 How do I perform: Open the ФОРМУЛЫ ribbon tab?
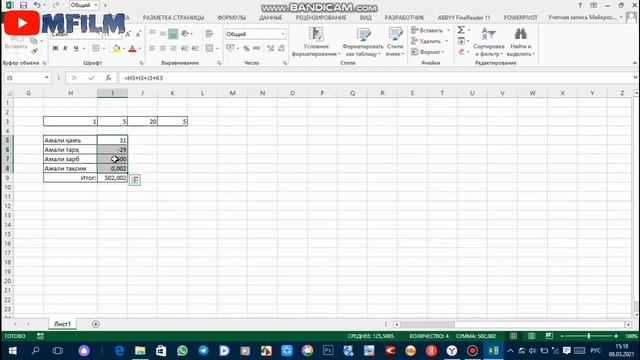pos(231,18)
